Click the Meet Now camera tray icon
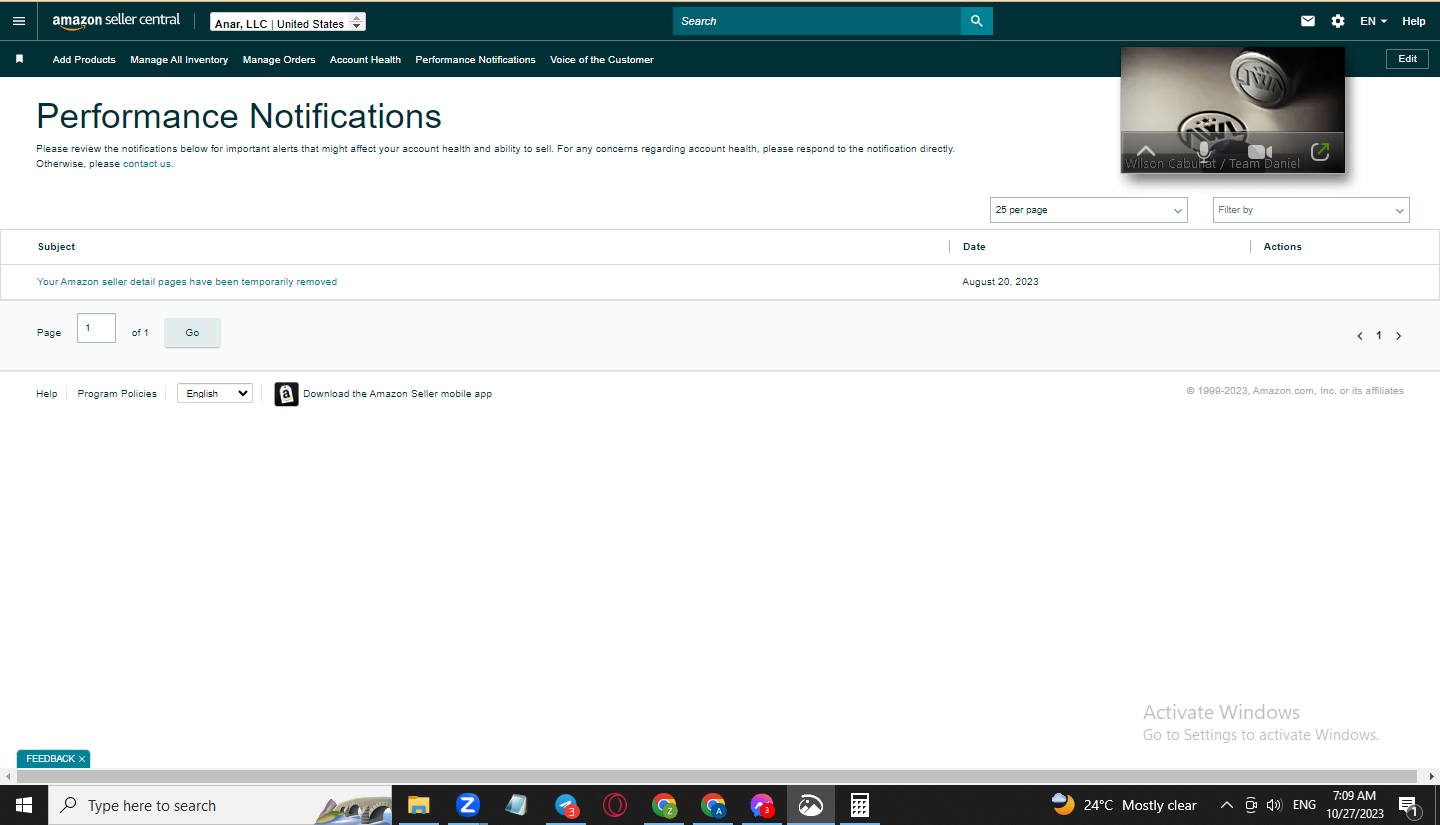This screenshot has height=825, width=1440. click(x=1250, y=805)
